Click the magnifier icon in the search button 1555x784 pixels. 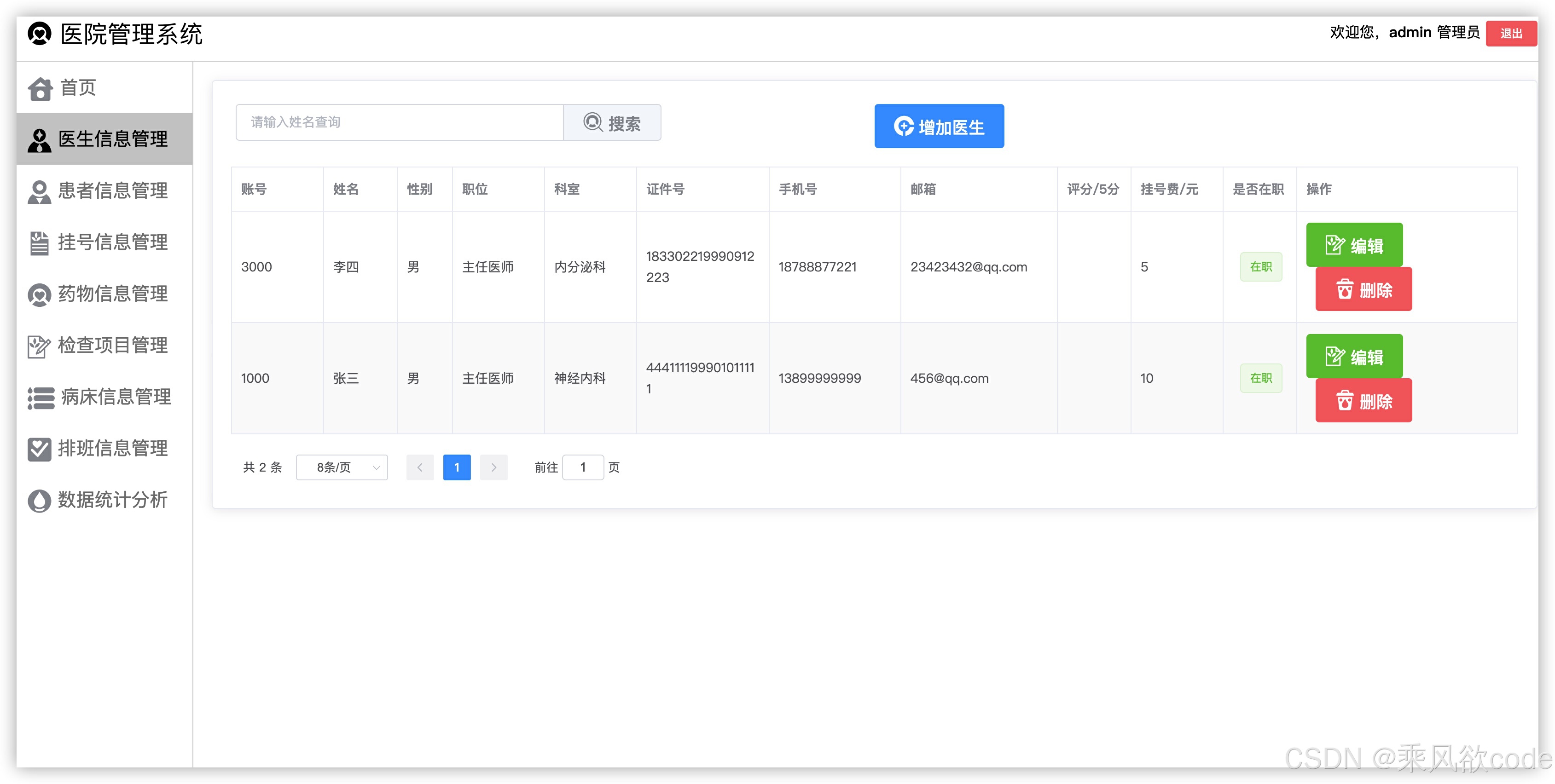click(x=593, y=122)
